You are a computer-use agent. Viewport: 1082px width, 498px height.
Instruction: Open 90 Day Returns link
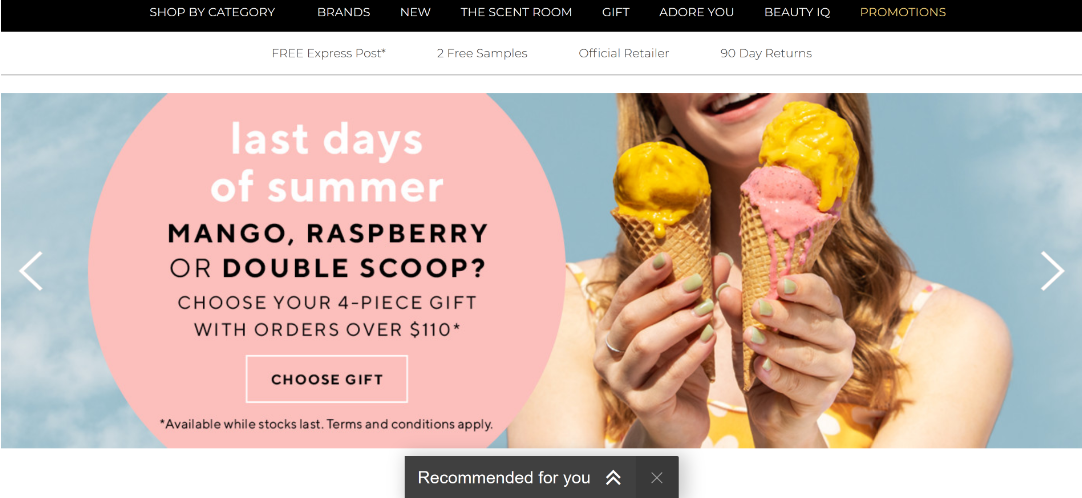766,53
